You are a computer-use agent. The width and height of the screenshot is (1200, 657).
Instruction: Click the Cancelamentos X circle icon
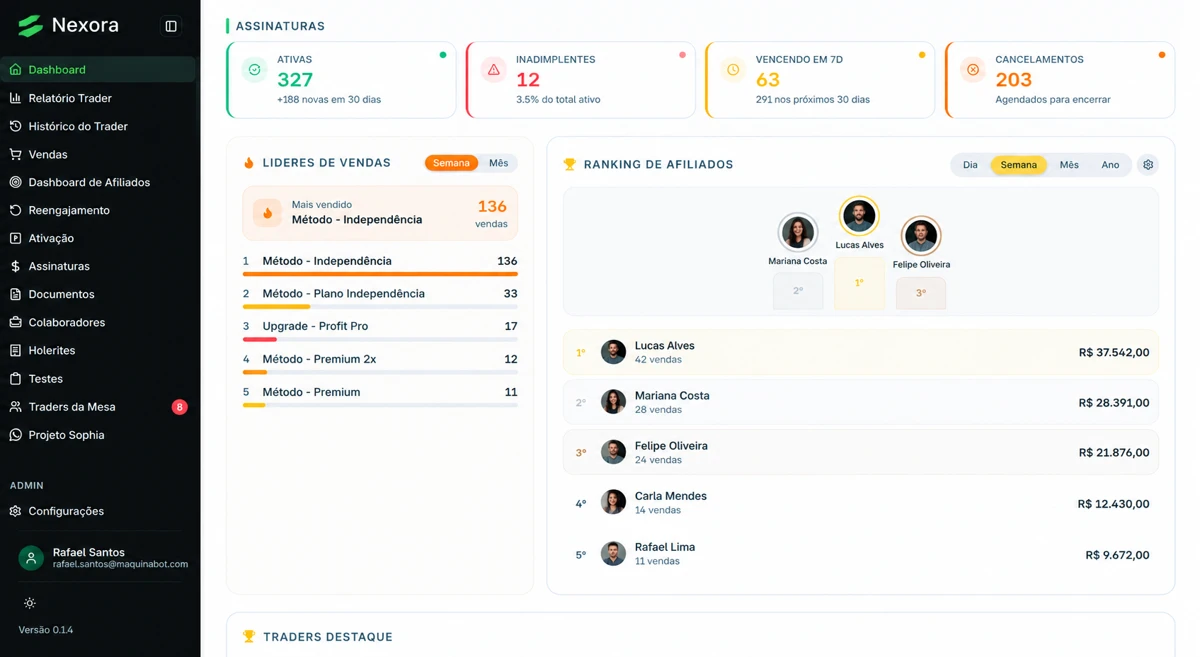(x=972, y=70)
